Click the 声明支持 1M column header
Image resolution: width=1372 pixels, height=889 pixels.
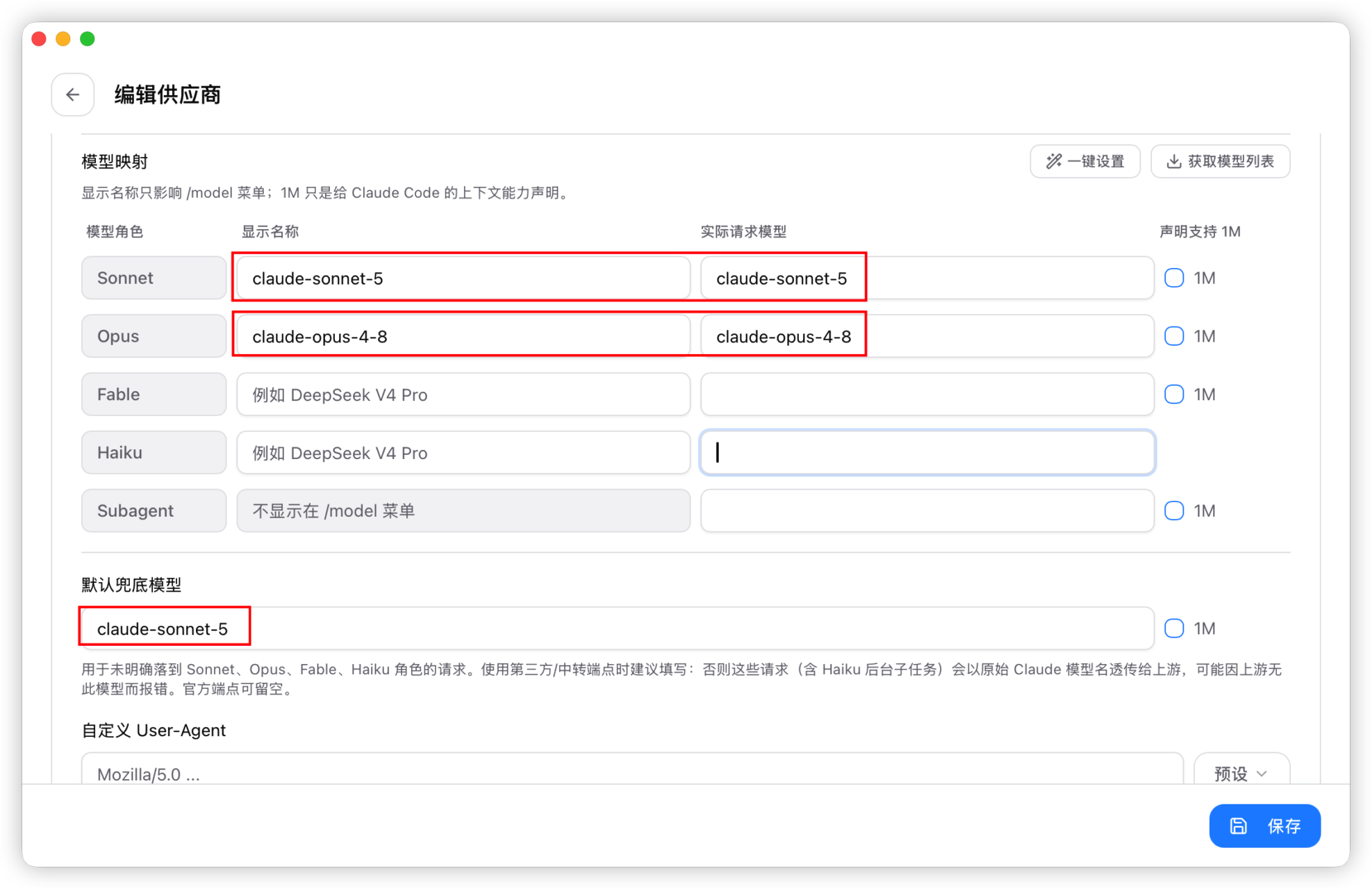tap(1200, 231)
